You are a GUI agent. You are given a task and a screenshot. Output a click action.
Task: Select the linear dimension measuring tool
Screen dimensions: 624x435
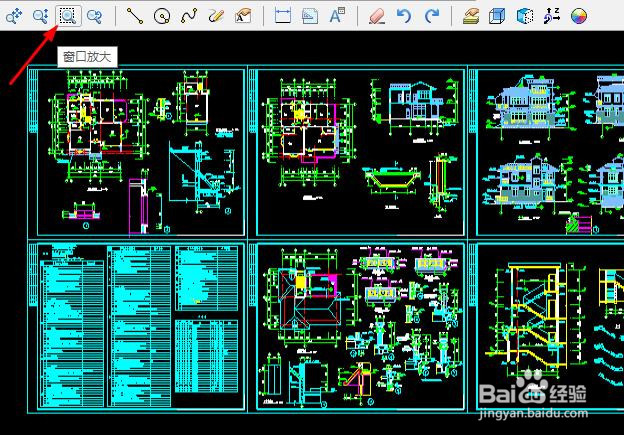[x=283, y=16]
